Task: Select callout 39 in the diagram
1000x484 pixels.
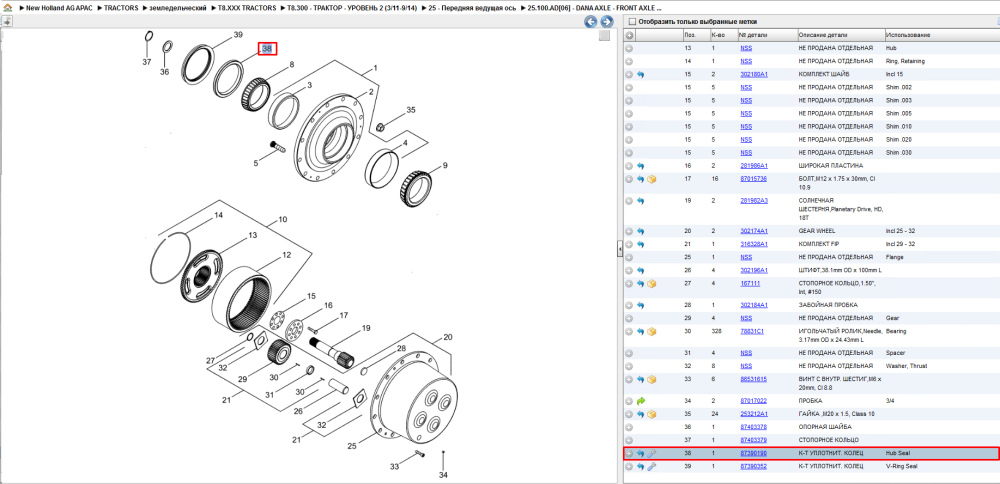Action: coord(238,34)
